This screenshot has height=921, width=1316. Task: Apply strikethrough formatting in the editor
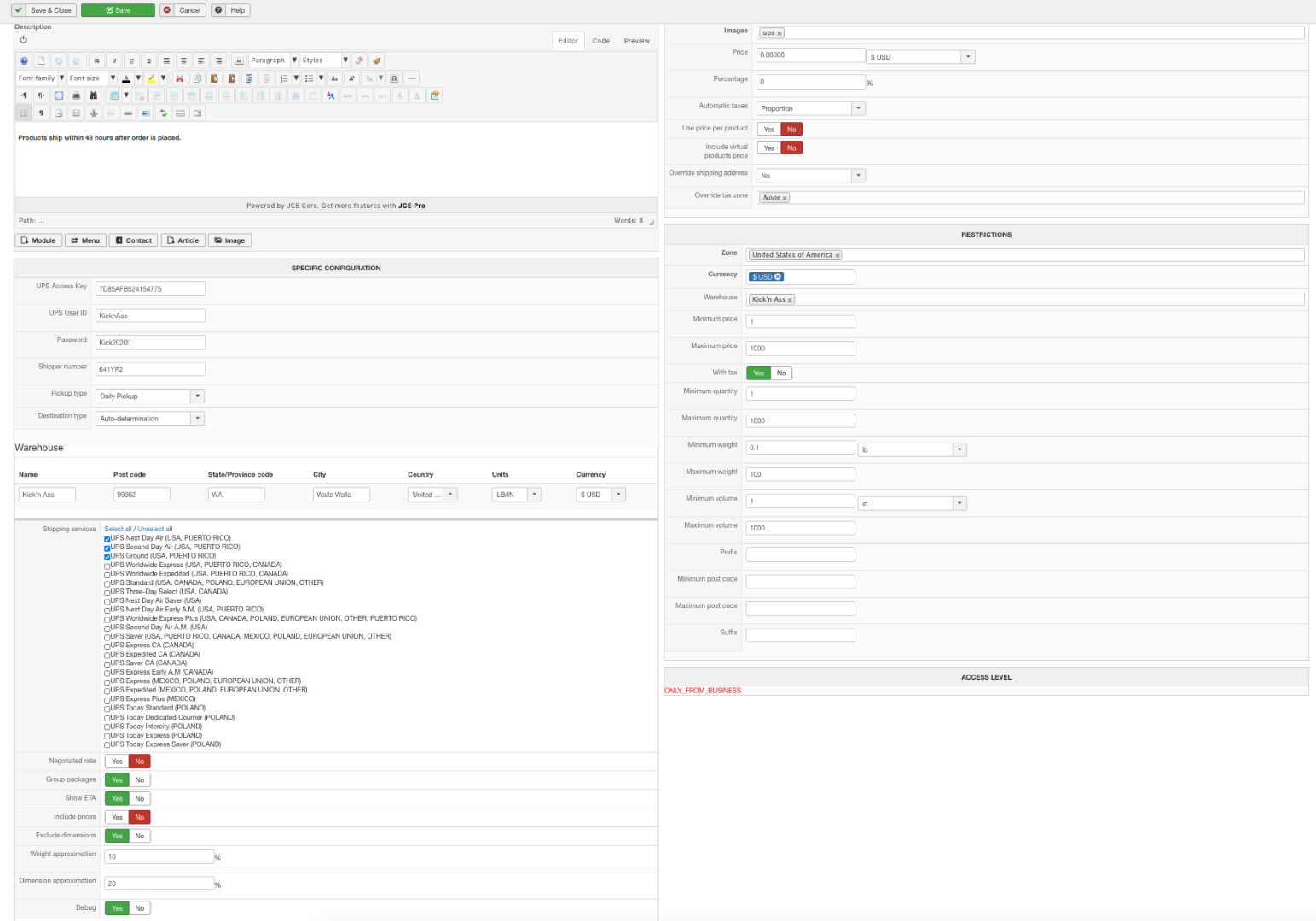point(148,61)
